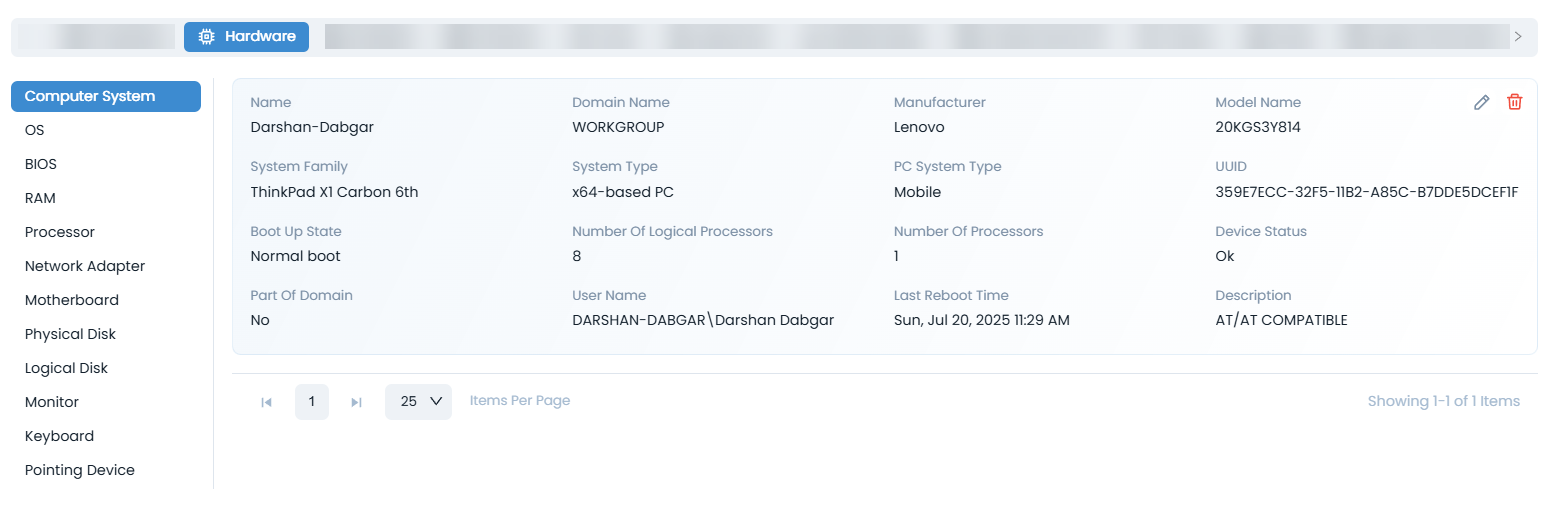Open the Monitor section
Image resolution: width=1548 pixels, height=524 pixels.
52,403
